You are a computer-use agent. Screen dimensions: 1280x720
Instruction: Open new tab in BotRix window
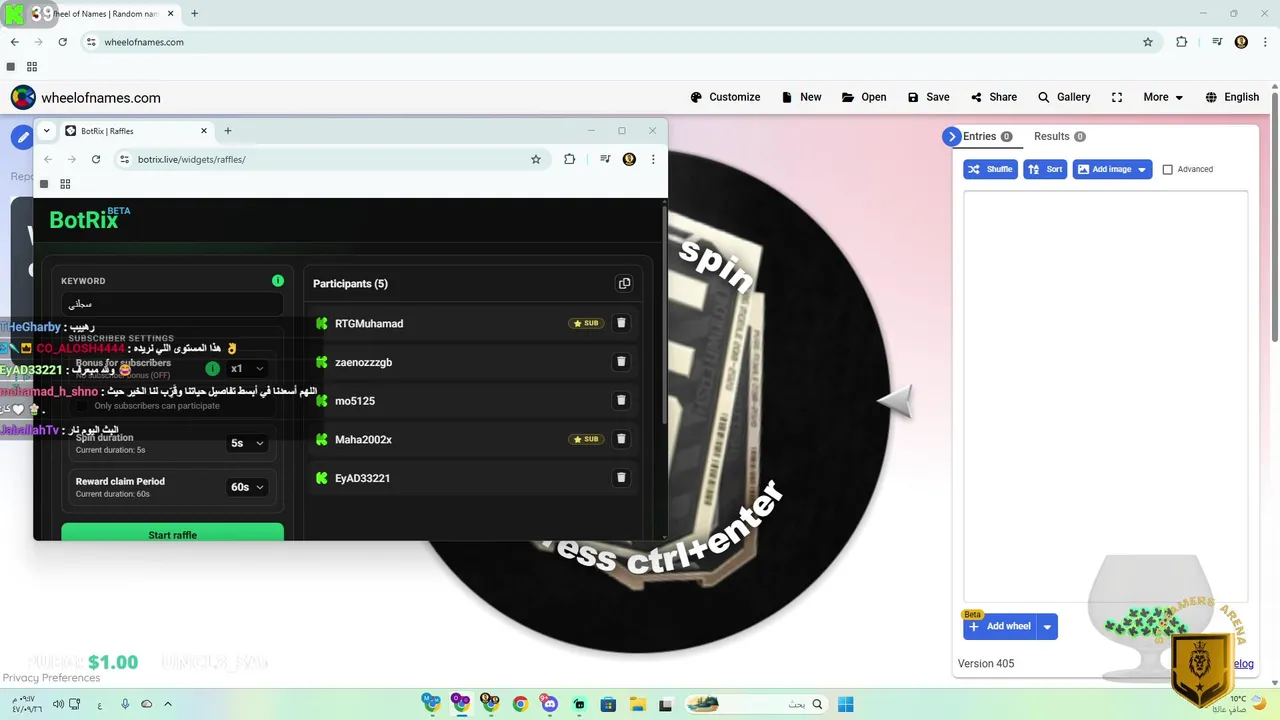[x=228, y=131]
